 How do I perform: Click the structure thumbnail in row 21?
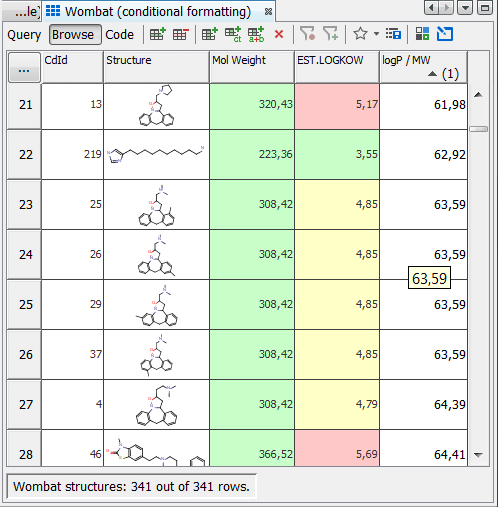157,106
